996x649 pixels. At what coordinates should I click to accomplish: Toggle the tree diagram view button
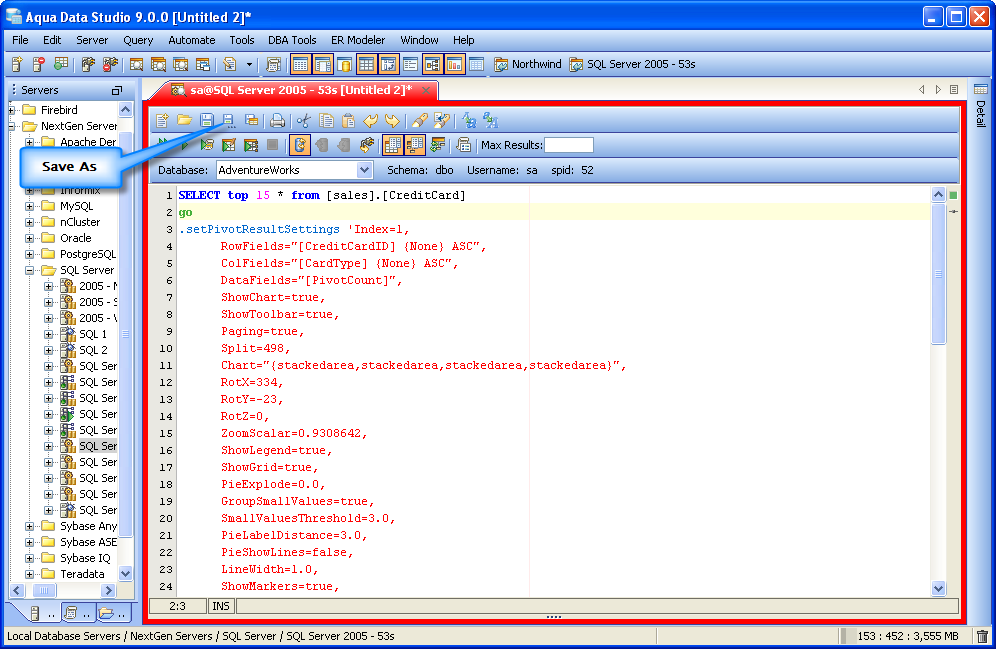point(433,64)
